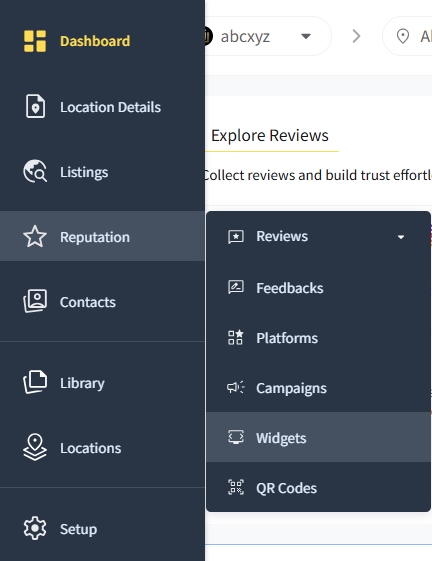Click the Locations map pin icon
The width and height of the screenshot is (432, 561).
[35, 447]
